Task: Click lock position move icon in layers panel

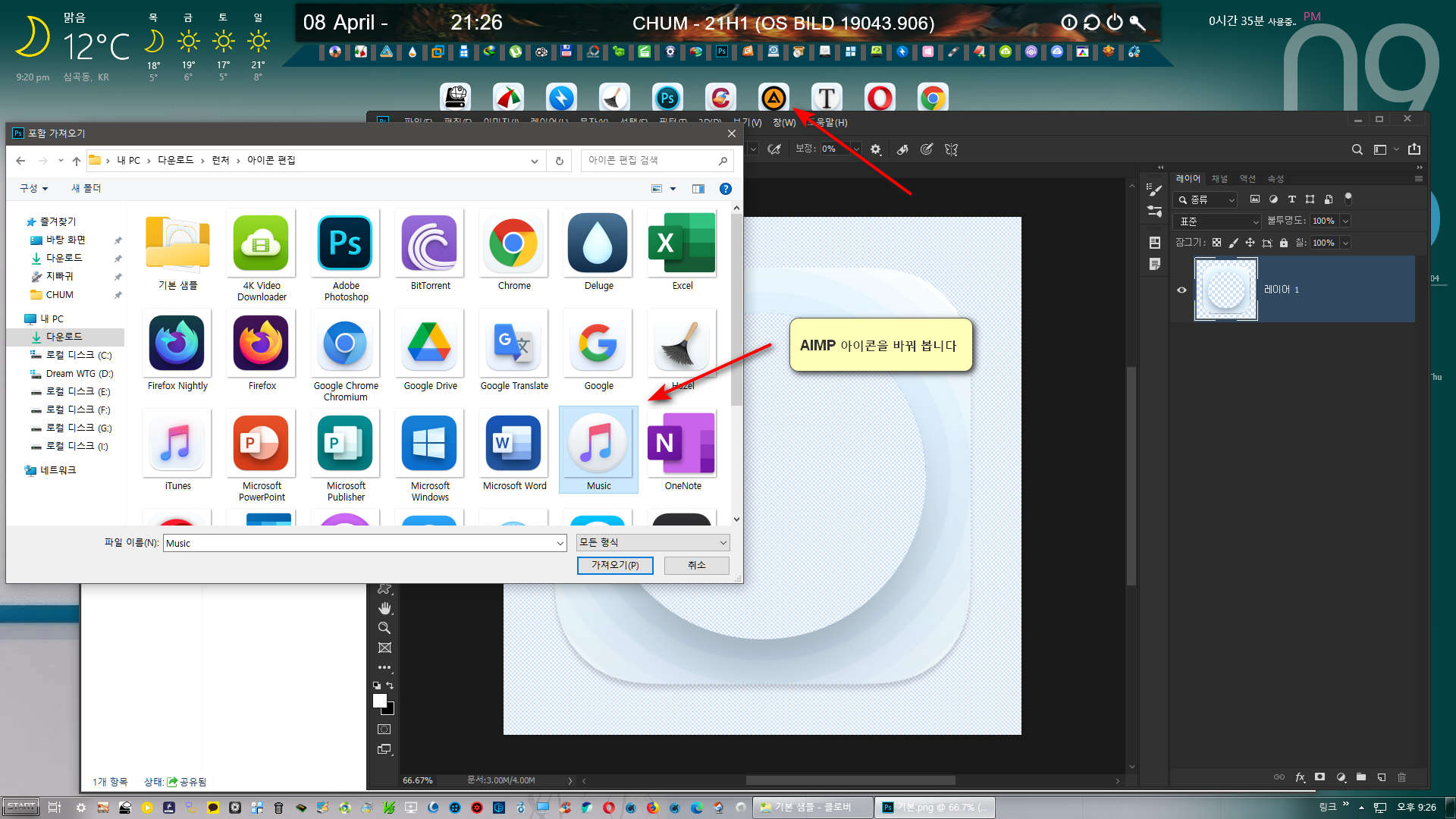Action: click(1250, 243)
